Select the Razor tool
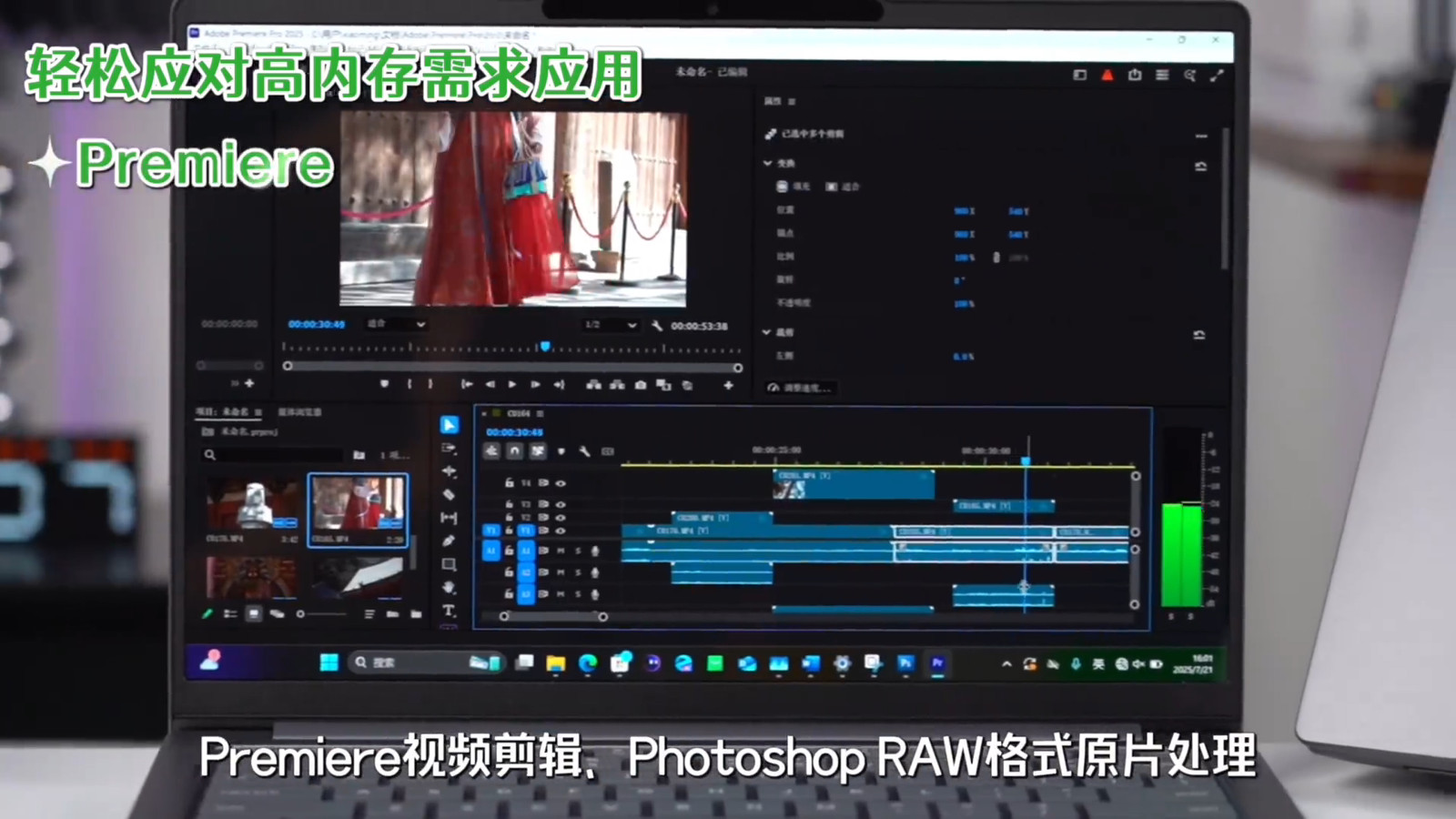The height and width of the screenshot is (819, 1456). click(449, 494)
